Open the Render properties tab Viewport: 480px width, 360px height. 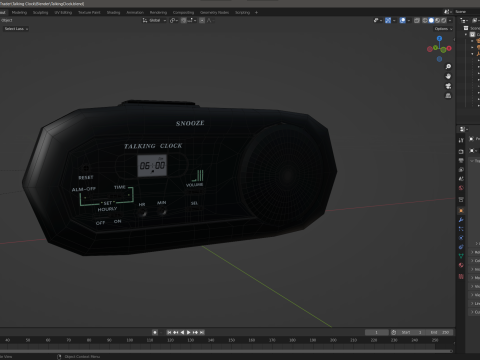coord(461,151)
